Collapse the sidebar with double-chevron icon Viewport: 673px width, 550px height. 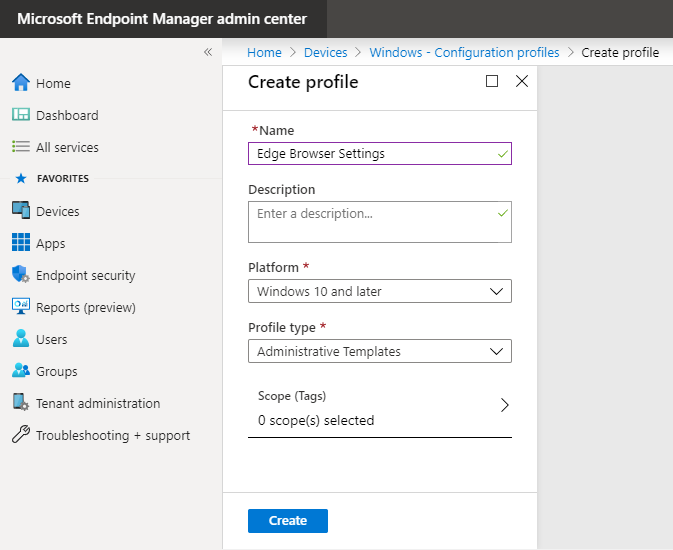pyautogui.click(x=208, y=52)
